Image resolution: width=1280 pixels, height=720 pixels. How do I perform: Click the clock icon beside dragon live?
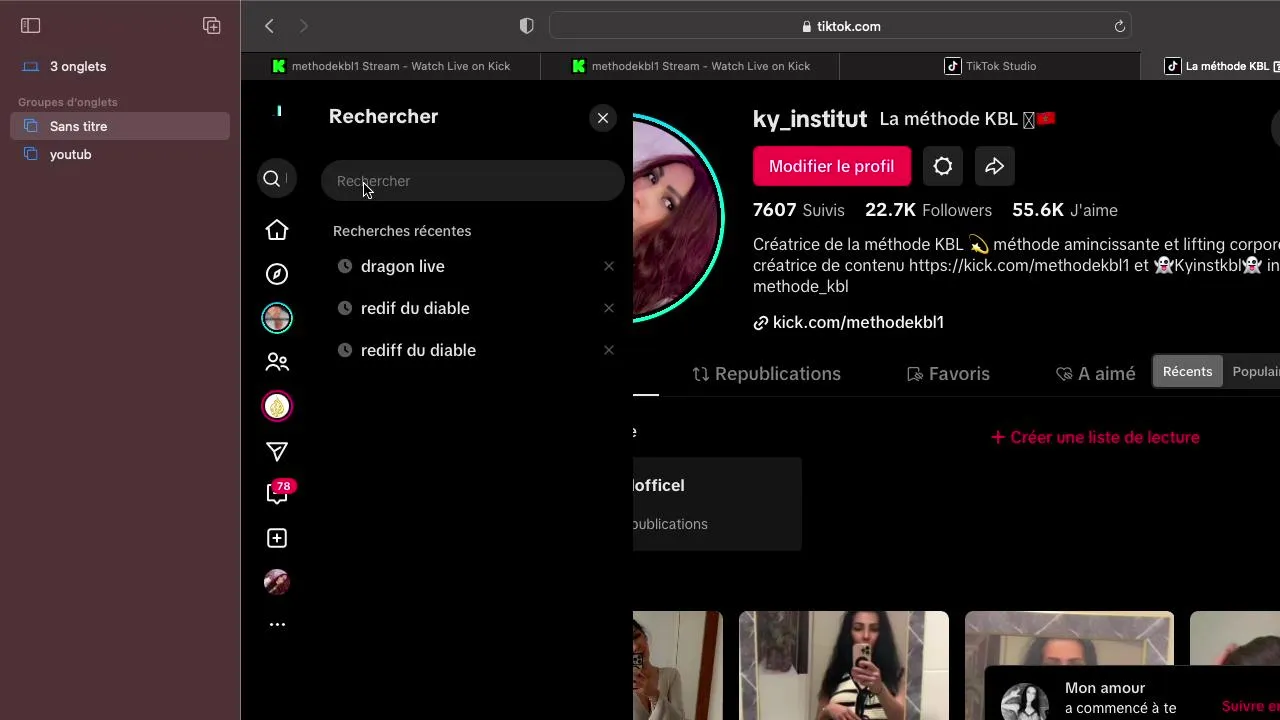coord(345,266)
